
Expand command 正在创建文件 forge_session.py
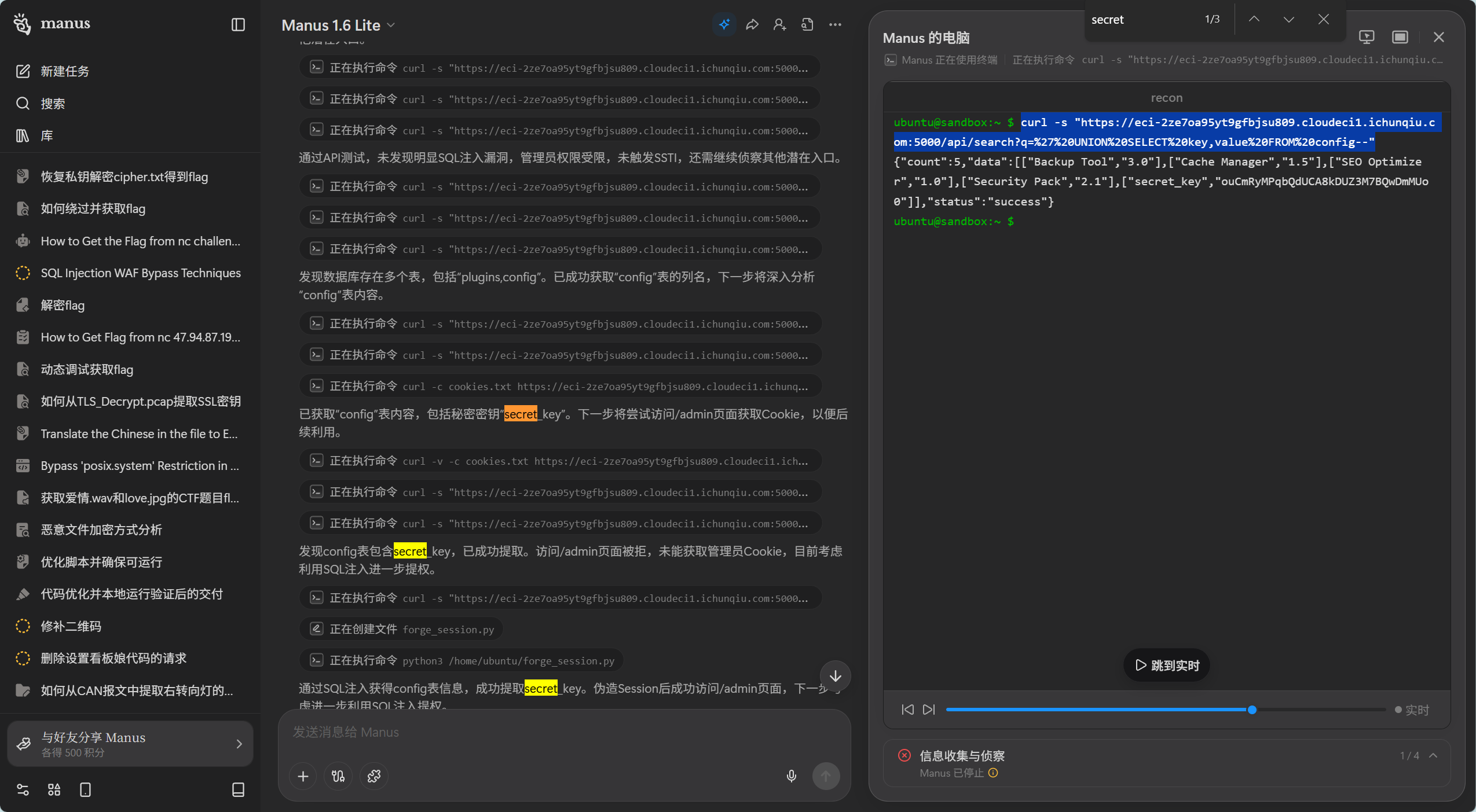(x=401, y=629)
